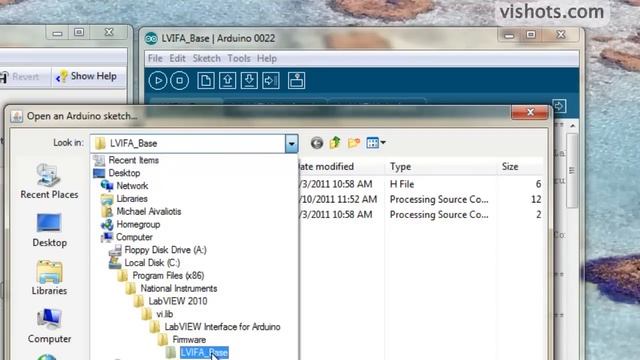Click the Arduino Upload to board icon

point(271,80)
